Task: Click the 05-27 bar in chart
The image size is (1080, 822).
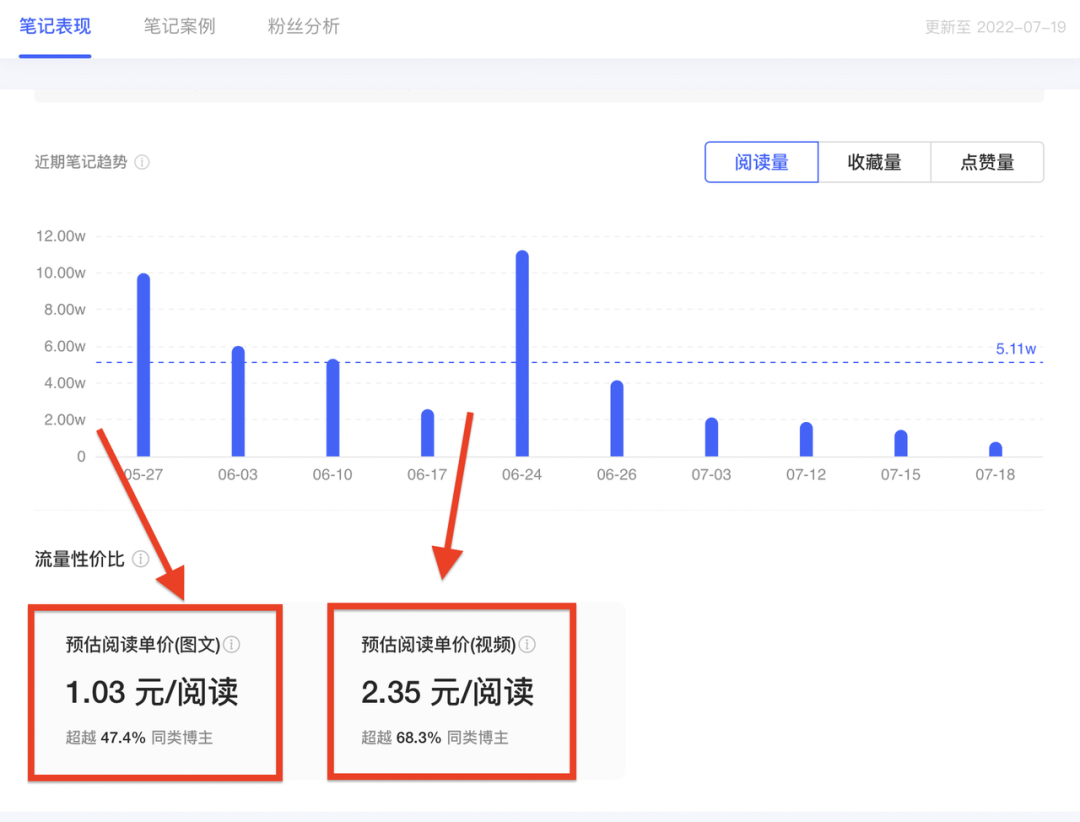Action: [x=143, y=365]
